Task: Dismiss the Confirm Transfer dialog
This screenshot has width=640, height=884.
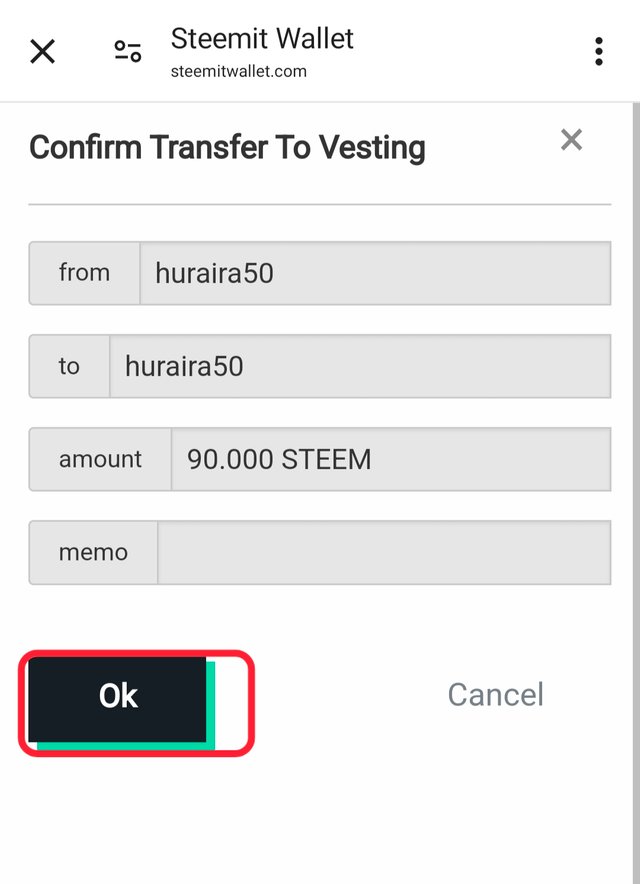Action: pos(571,139)
